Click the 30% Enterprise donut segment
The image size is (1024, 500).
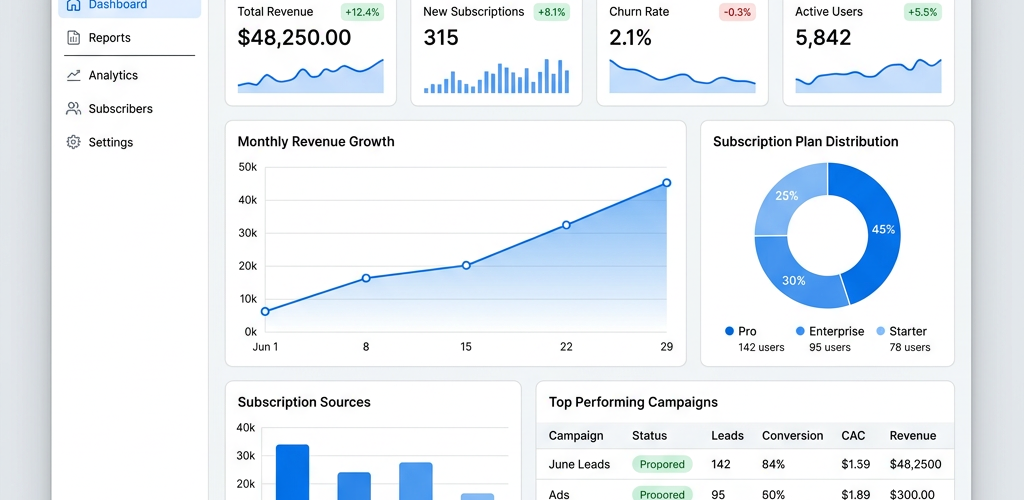[x=794, y=281]
